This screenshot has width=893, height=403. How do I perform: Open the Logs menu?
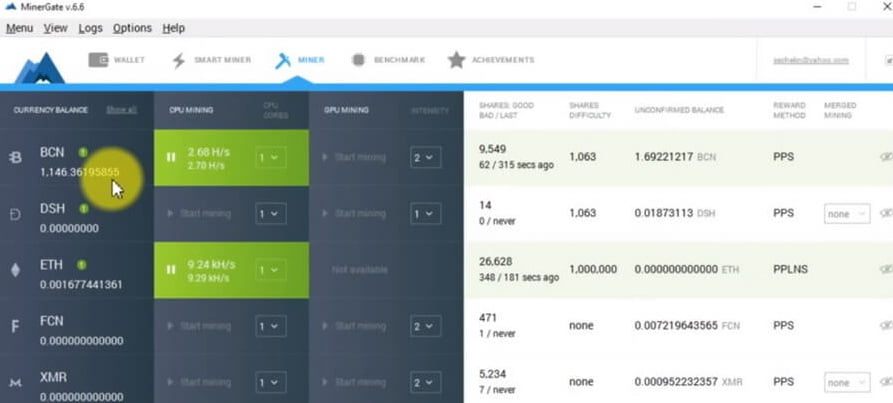pos(91,28)
